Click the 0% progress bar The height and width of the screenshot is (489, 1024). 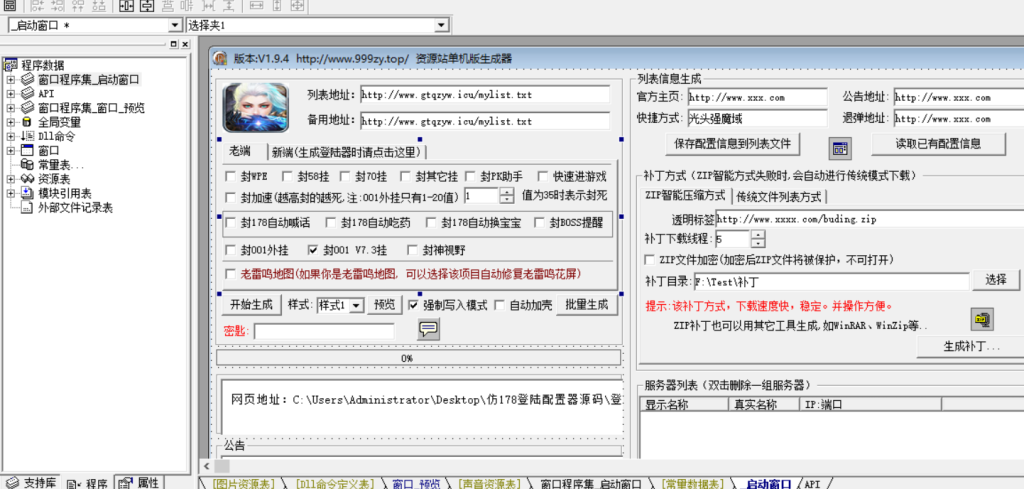419,358
